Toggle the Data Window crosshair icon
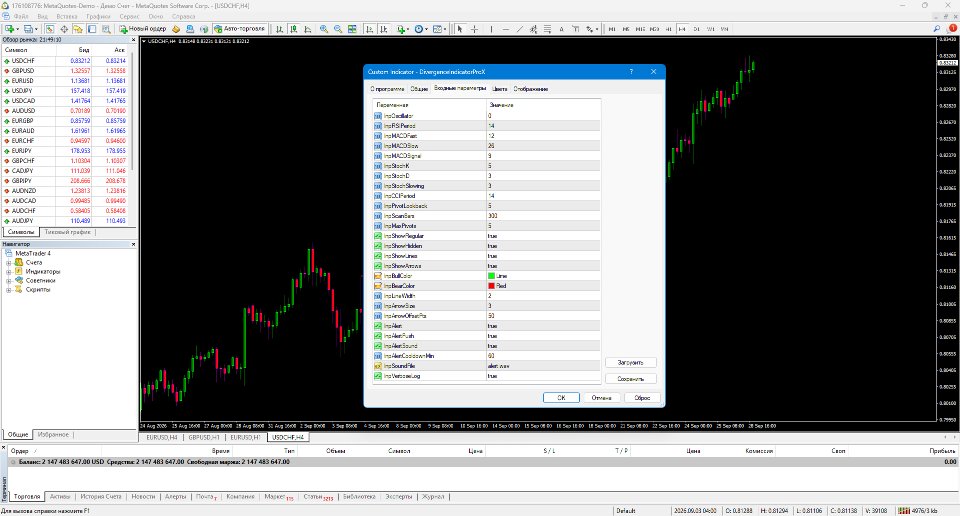The image size is (960, 516). [64, 29]
